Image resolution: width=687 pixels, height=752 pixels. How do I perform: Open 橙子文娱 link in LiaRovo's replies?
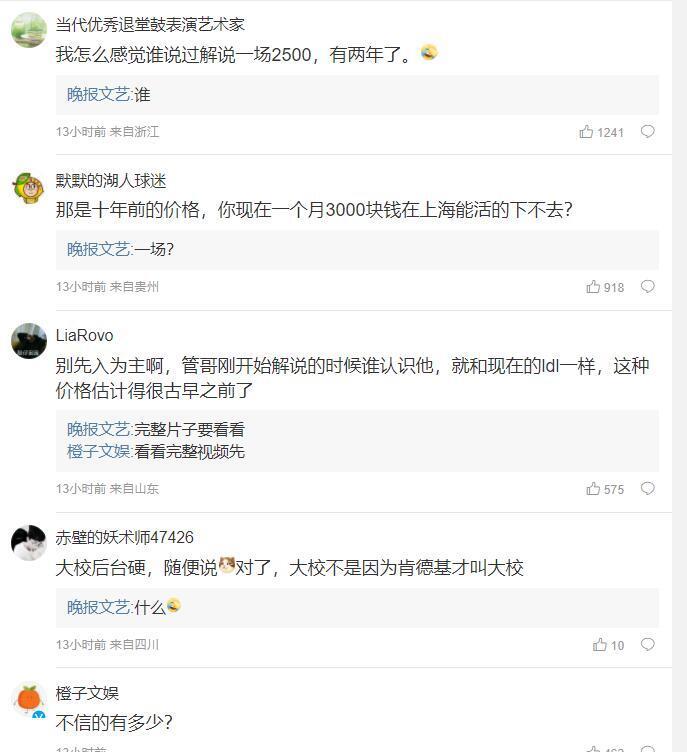(x=98, y=451)
